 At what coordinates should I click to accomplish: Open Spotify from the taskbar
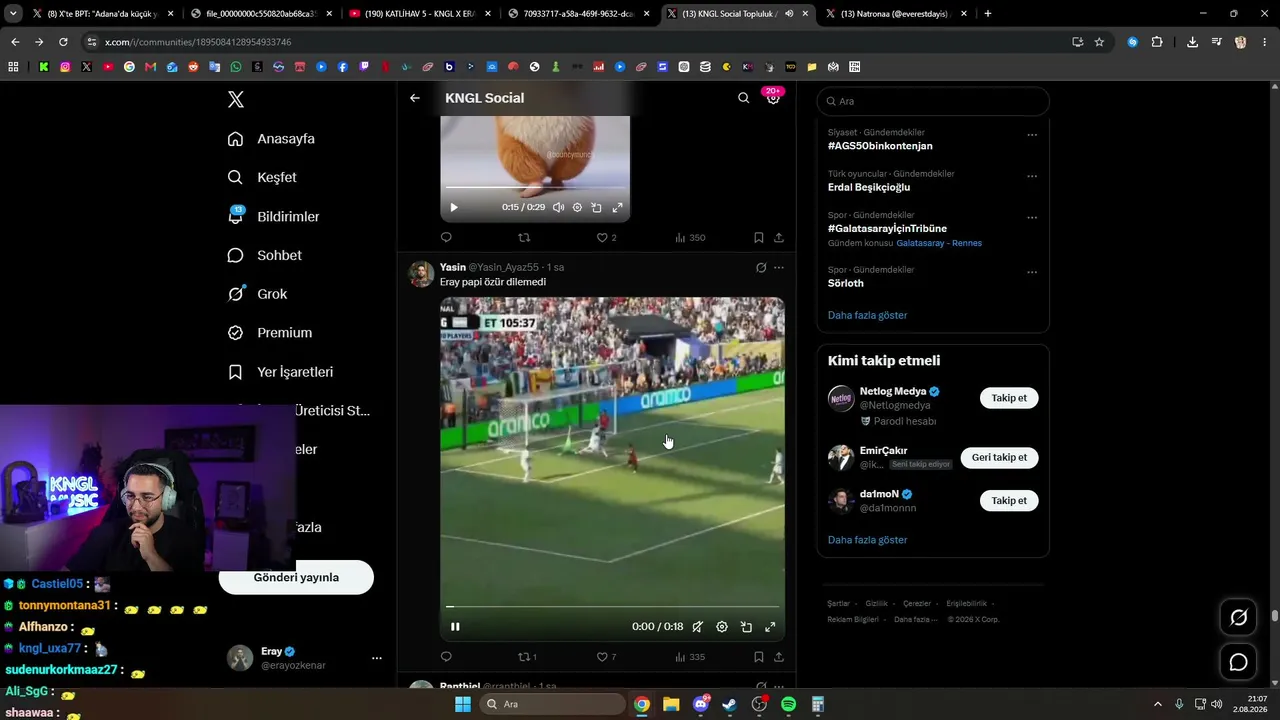point(788,704)
